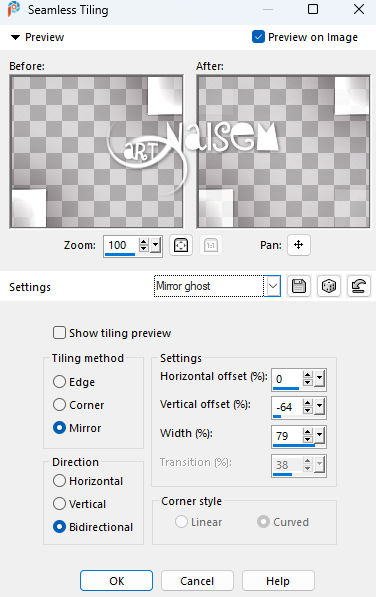Image resolution: width=376 pixels, height=597 pixels.
Task: Click the PaintShop Pro app icon in title bar
Action: click(14, 9)
